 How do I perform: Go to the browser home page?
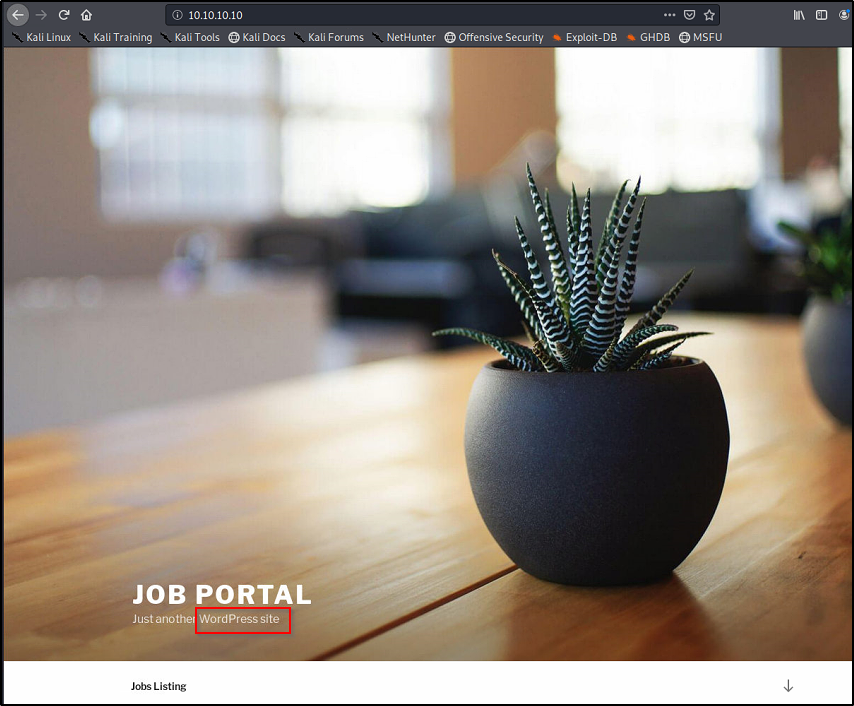[86, 15]
